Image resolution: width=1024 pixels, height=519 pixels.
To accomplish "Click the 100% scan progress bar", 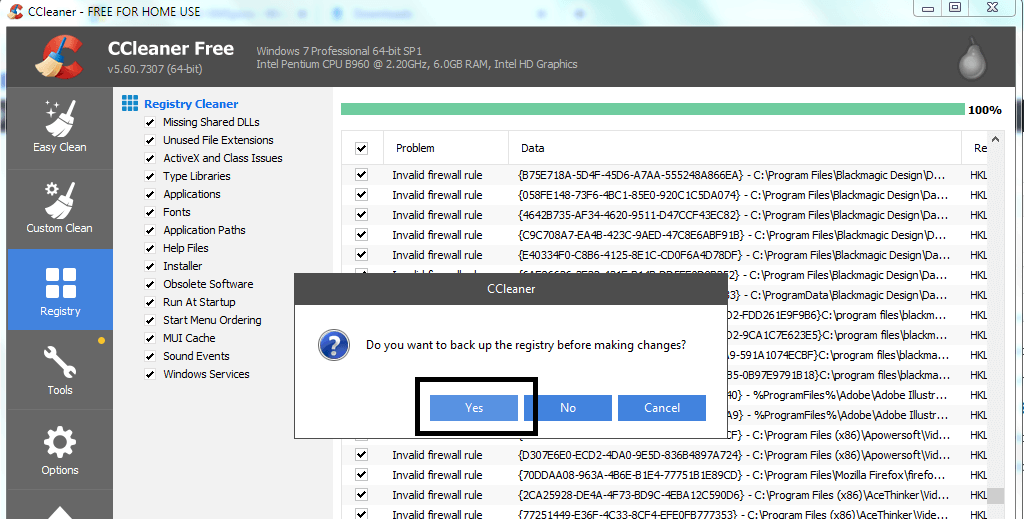I will (x=652, y=109).
